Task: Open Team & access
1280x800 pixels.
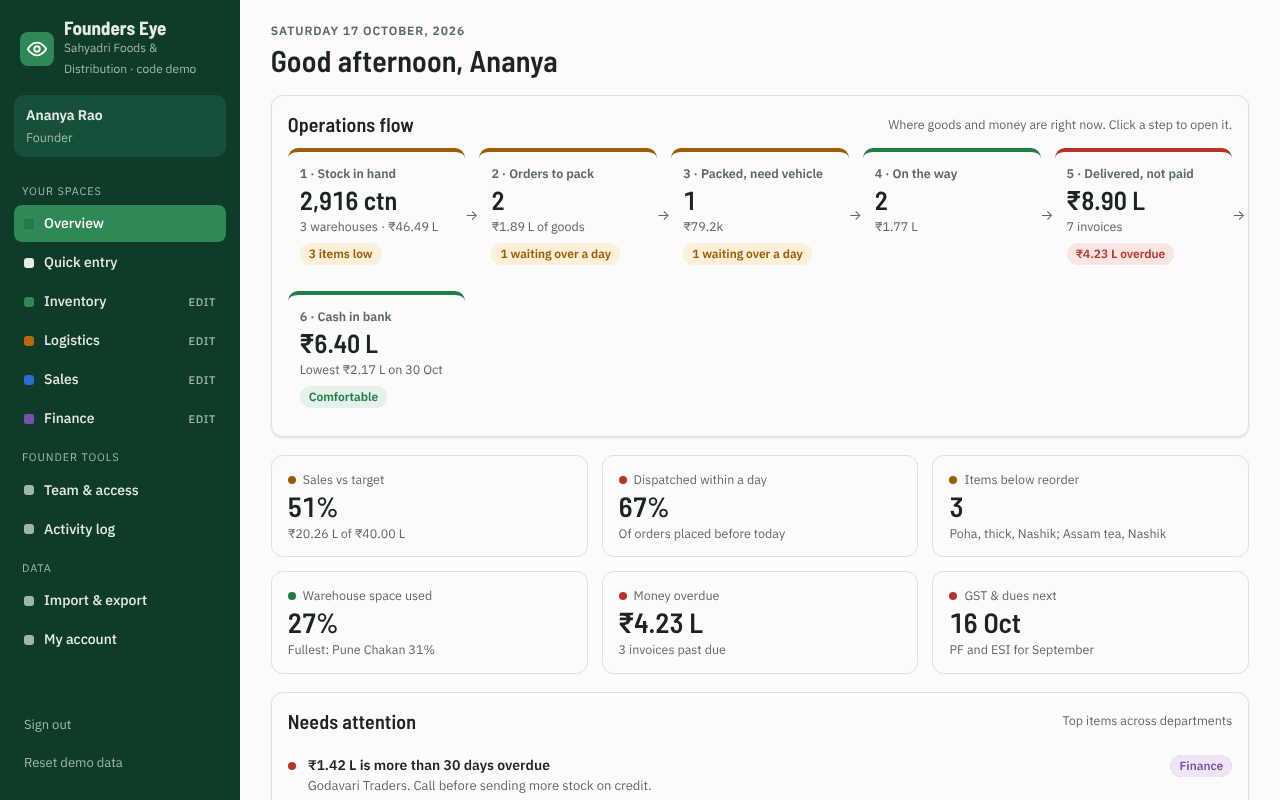Action: [x=120, y=490]
